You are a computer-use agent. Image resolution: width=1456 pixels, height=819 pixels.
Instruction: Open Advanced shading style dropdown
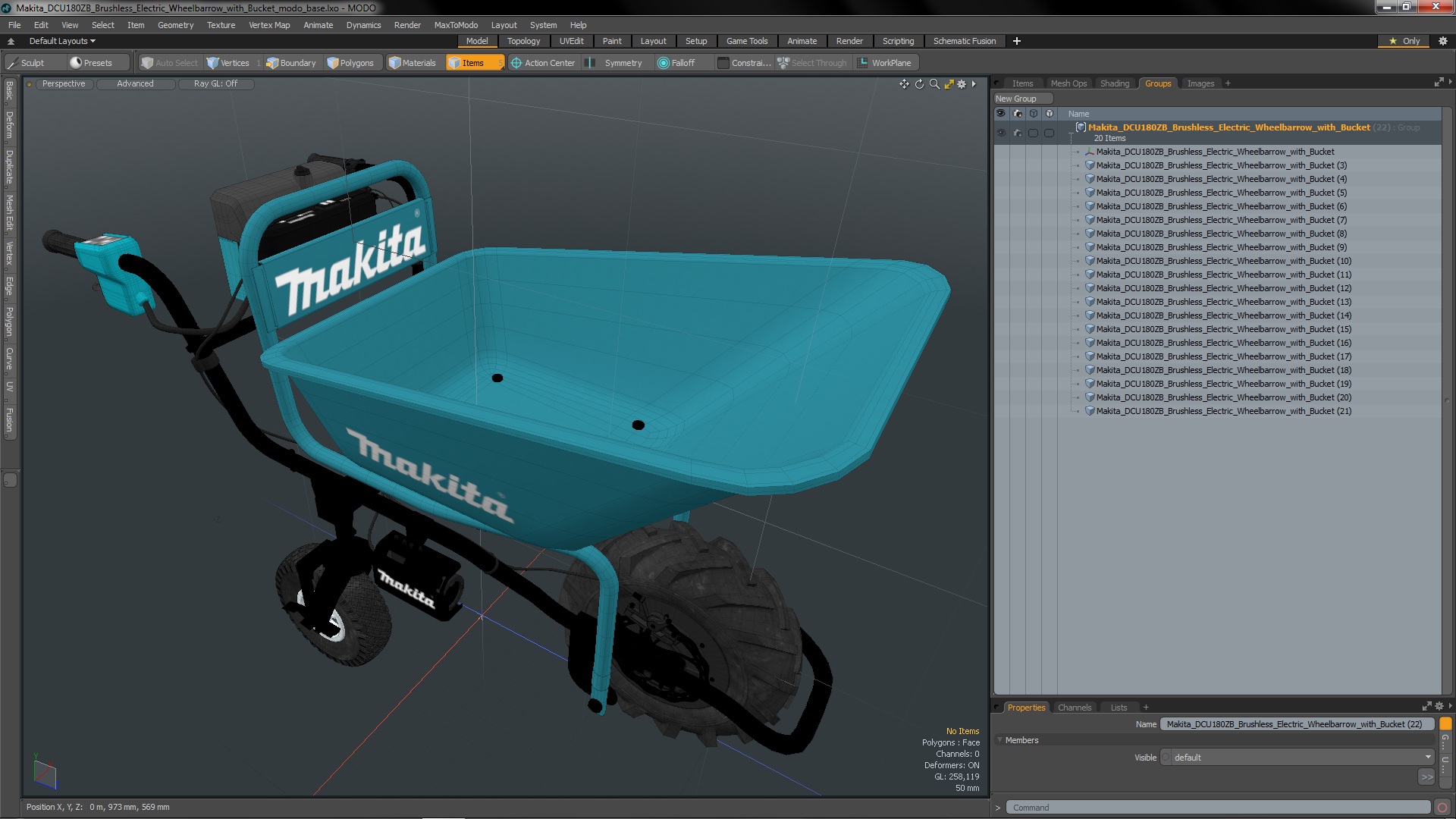click(135, 84)
